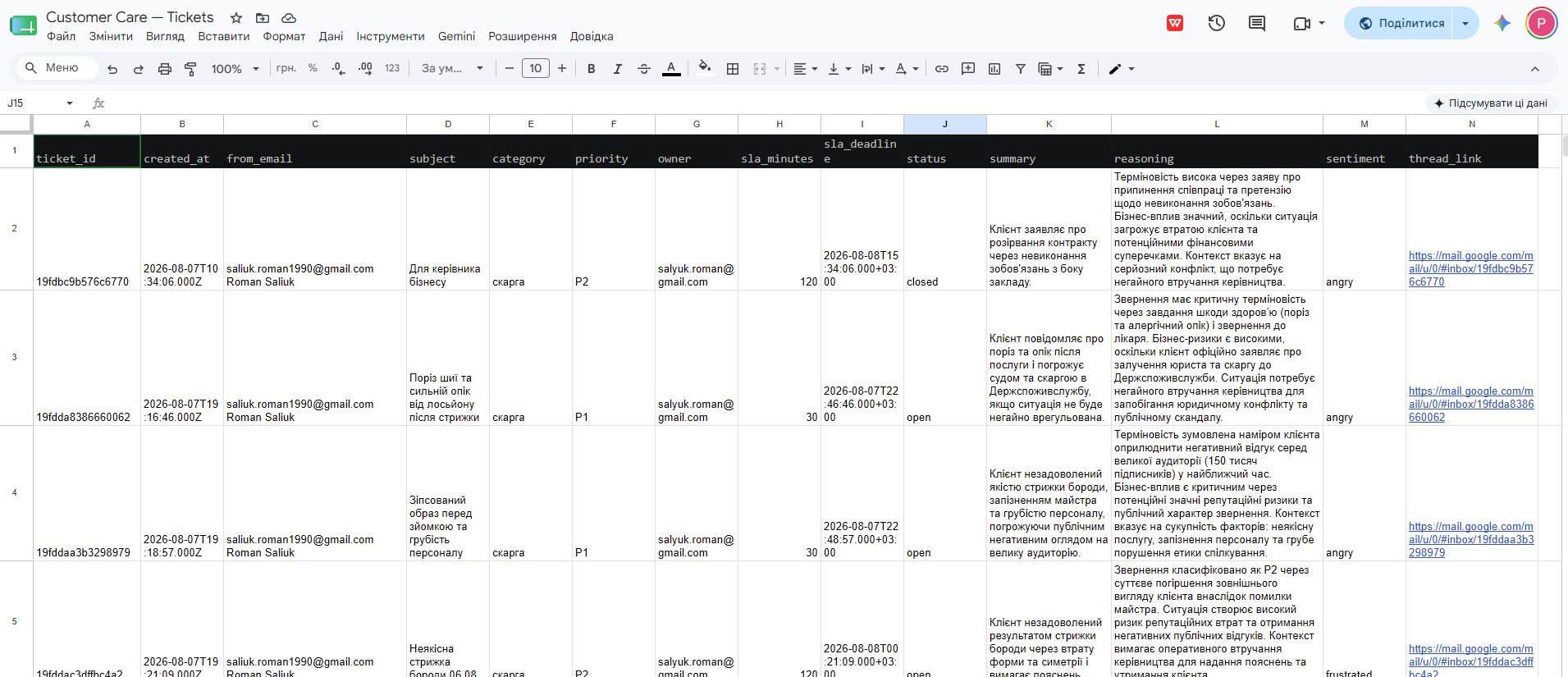
Task: Open the font family dropdown
Action: coord(452,68)
